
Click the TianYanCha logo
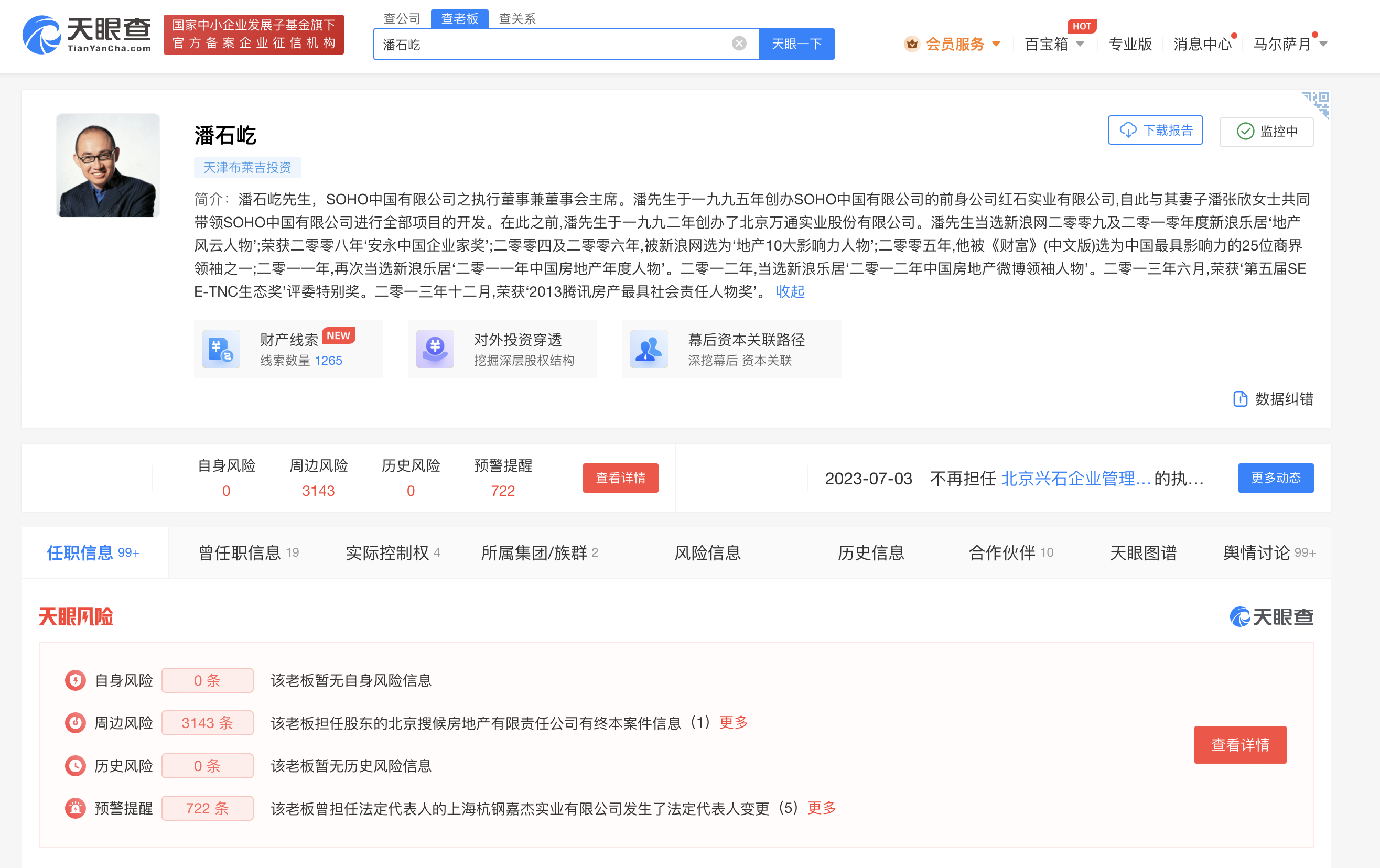pos(87,35)
